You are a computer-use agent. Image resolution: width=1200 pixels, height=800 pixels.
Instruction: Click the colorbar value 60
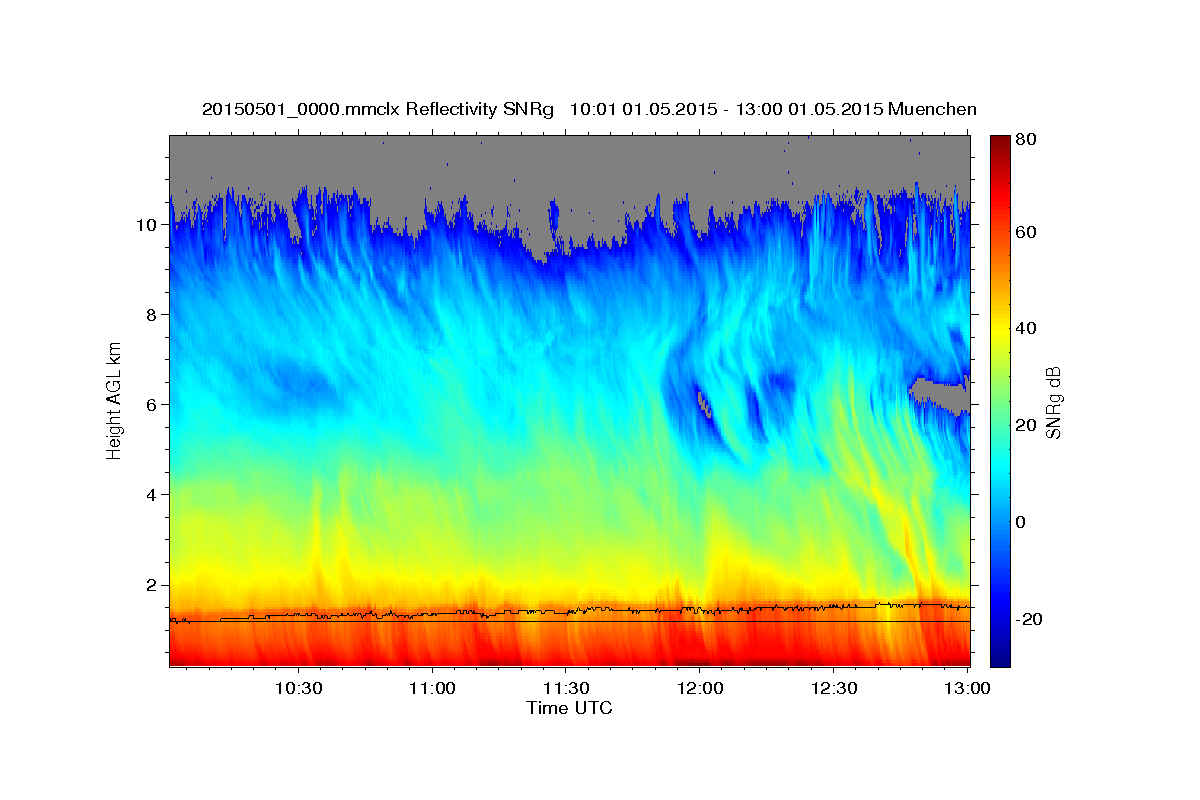1025,232
